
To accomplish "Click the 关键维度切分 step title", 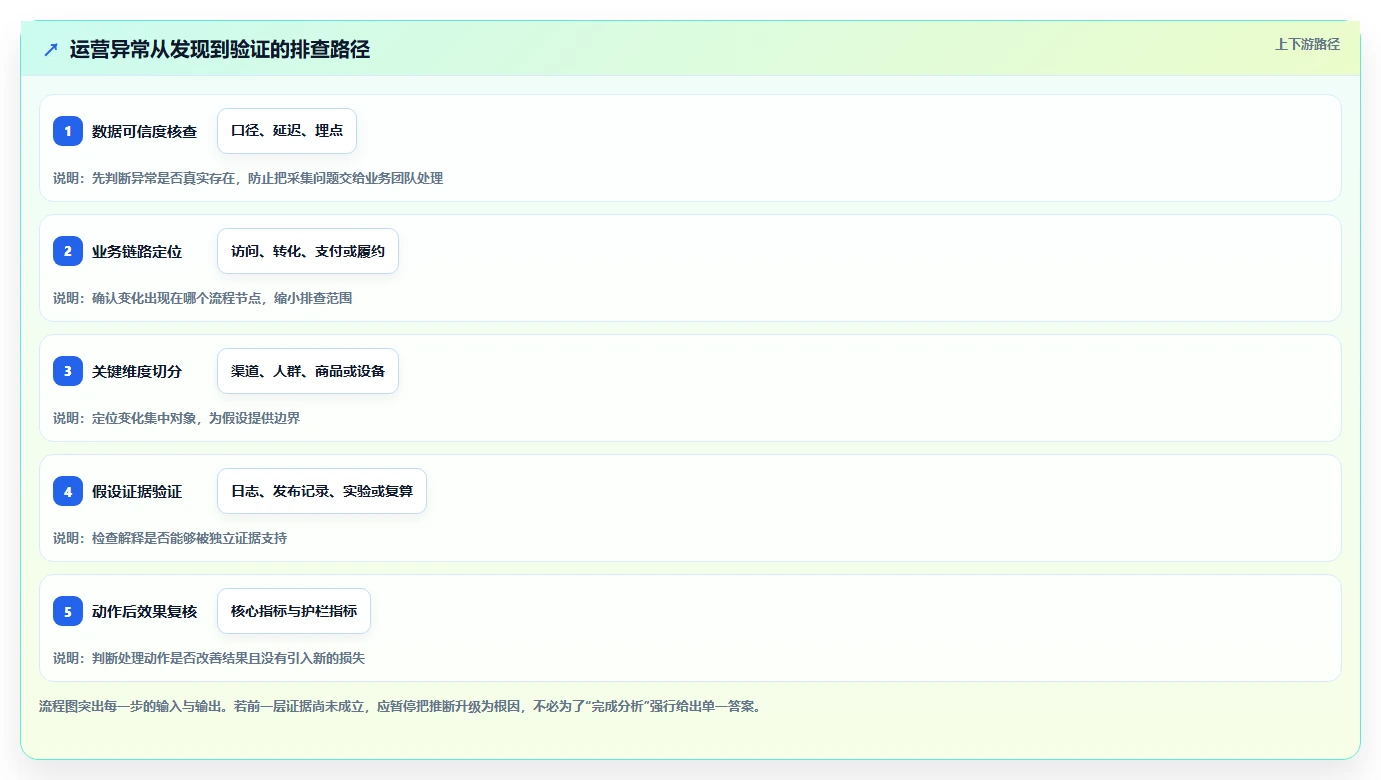I will [137, 371].
